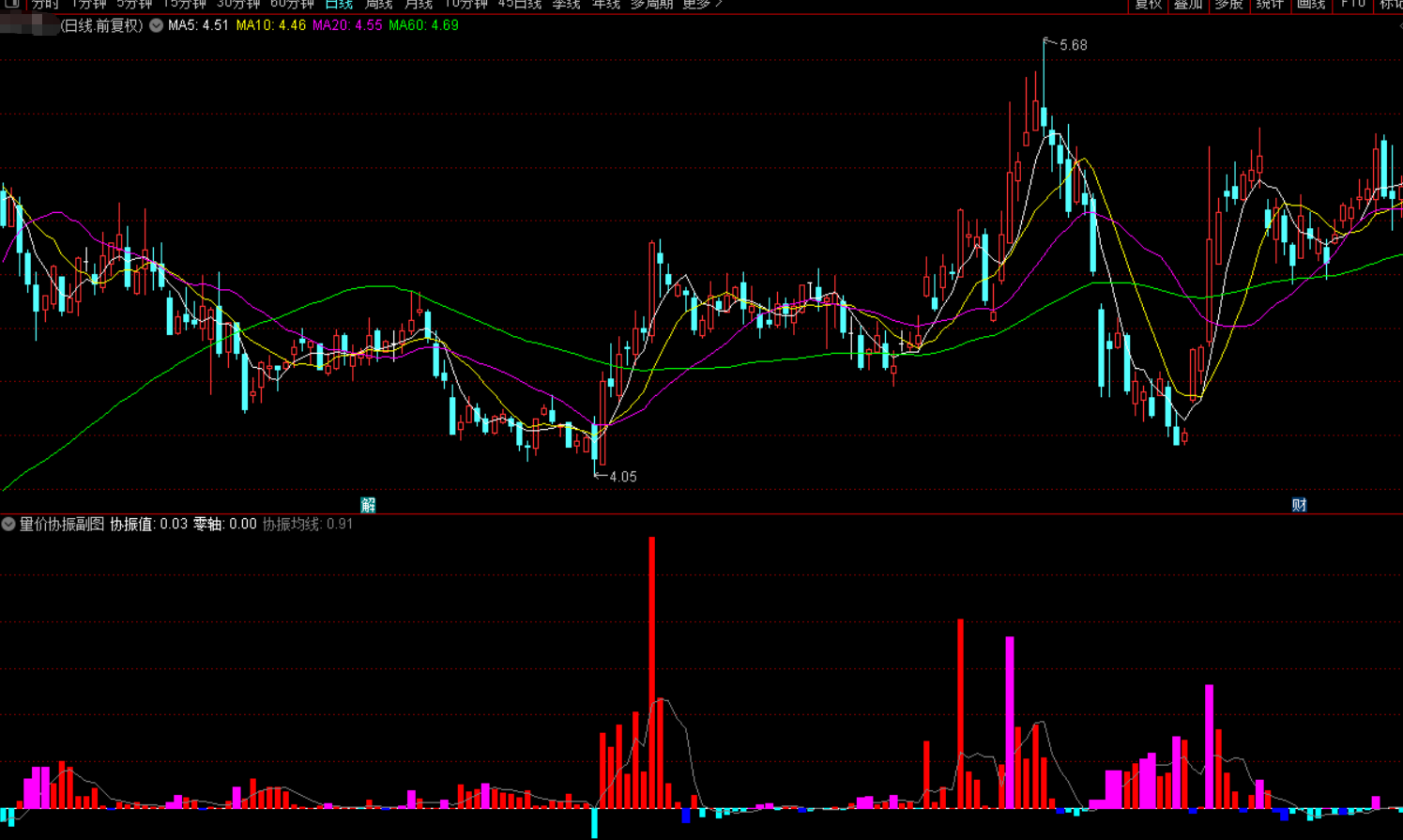Switch to the 15分钟 period tab
Viewport: 1403px width, 840px height.
pyautogui.click(x=184, y=5)
